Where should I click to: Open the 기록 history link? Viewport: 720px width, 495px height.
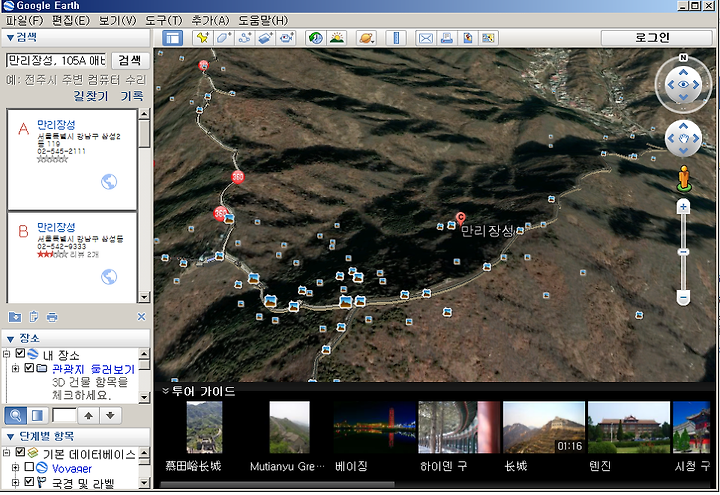coord(132,96)
